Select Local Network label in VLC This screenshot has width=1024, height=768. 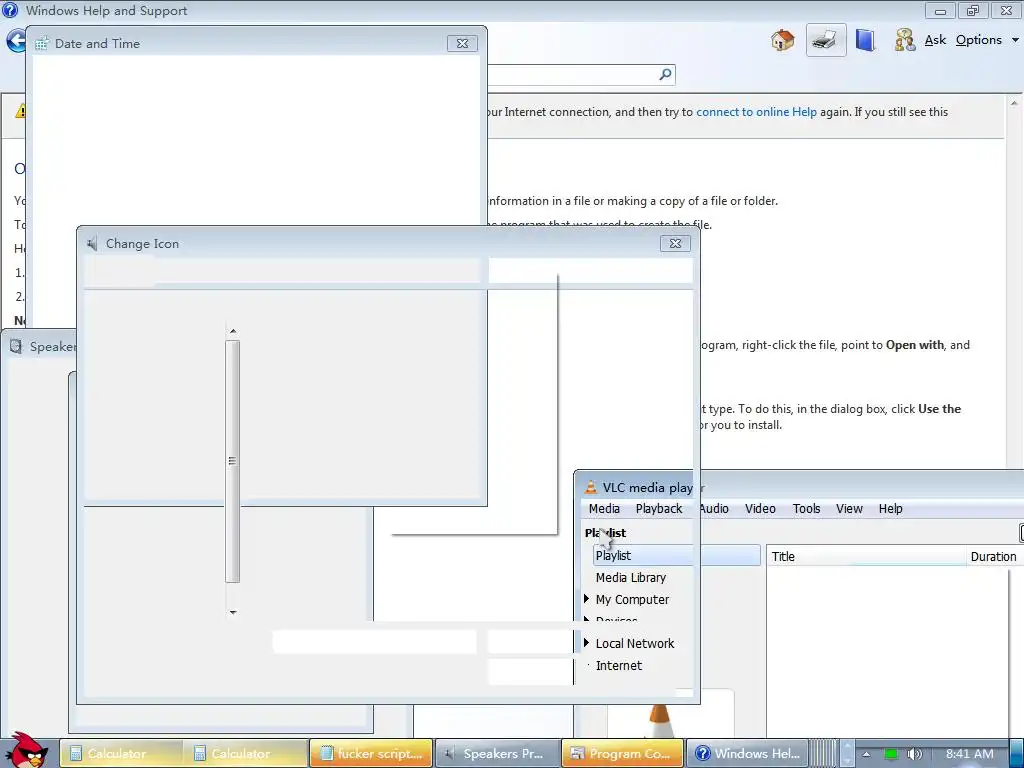635,643
